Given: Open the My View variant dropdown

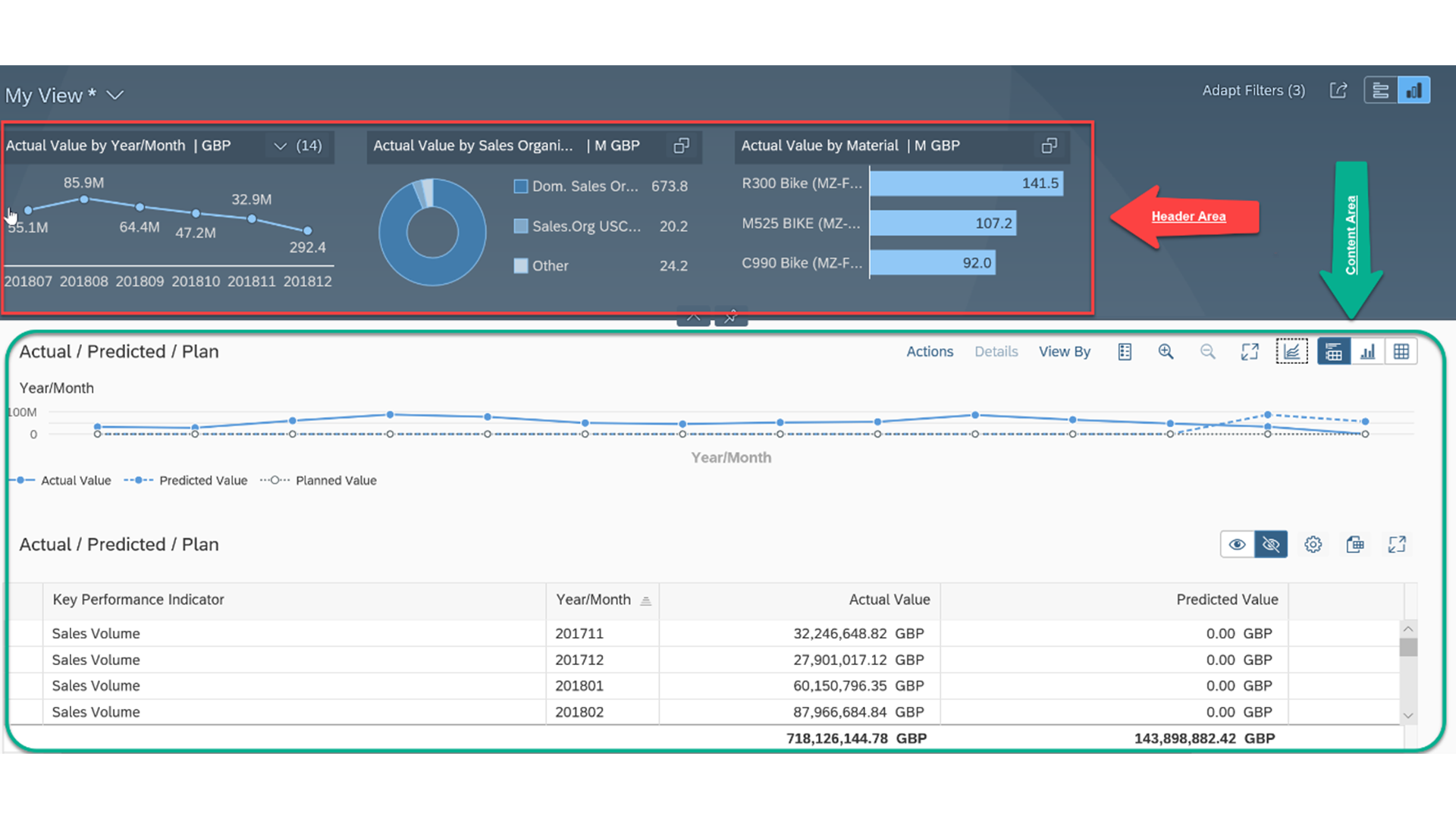Looking at the screenshot, I should point(115,95).
